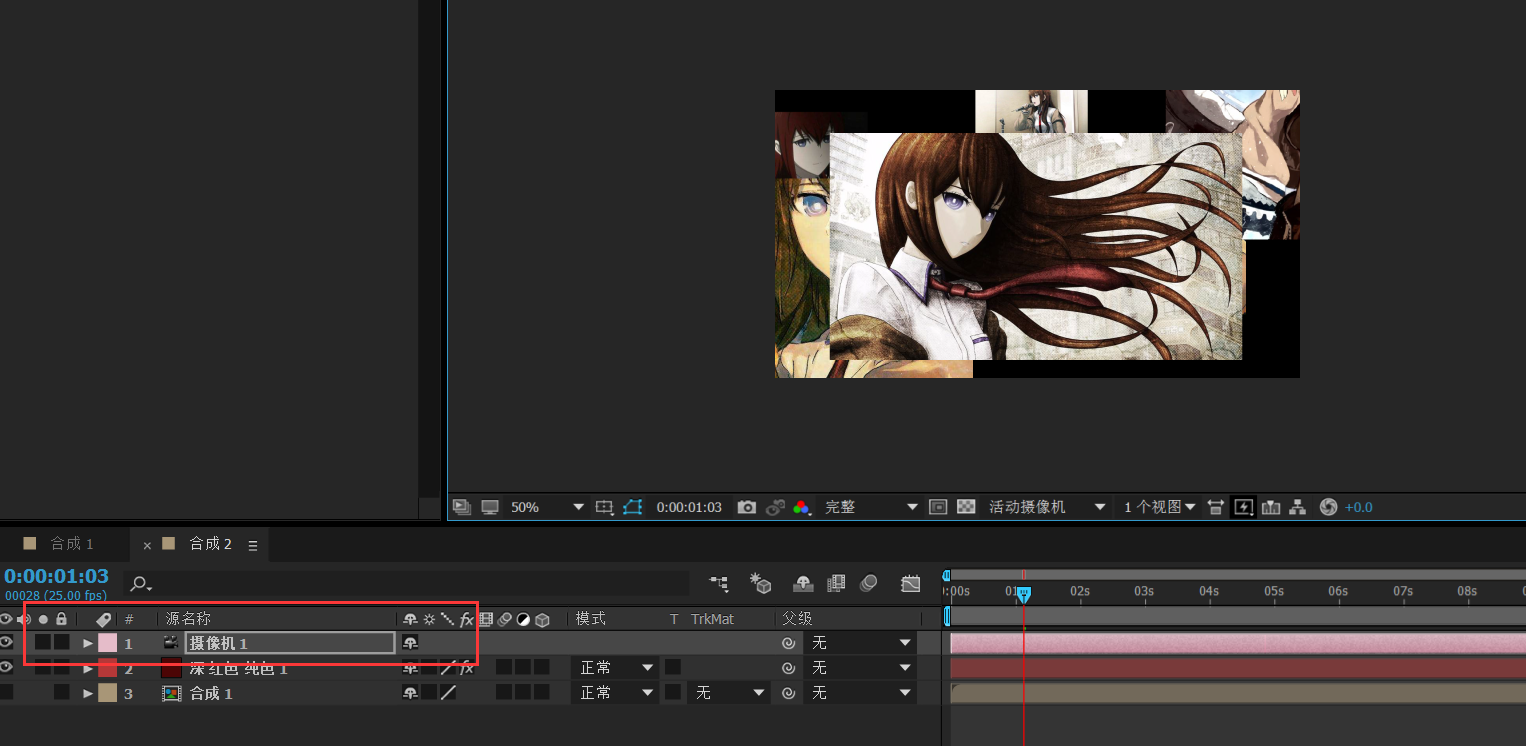The image size is (1526, 746).
Task: Select the 合成 2 timeline tab
Action: tap(210, 544)
